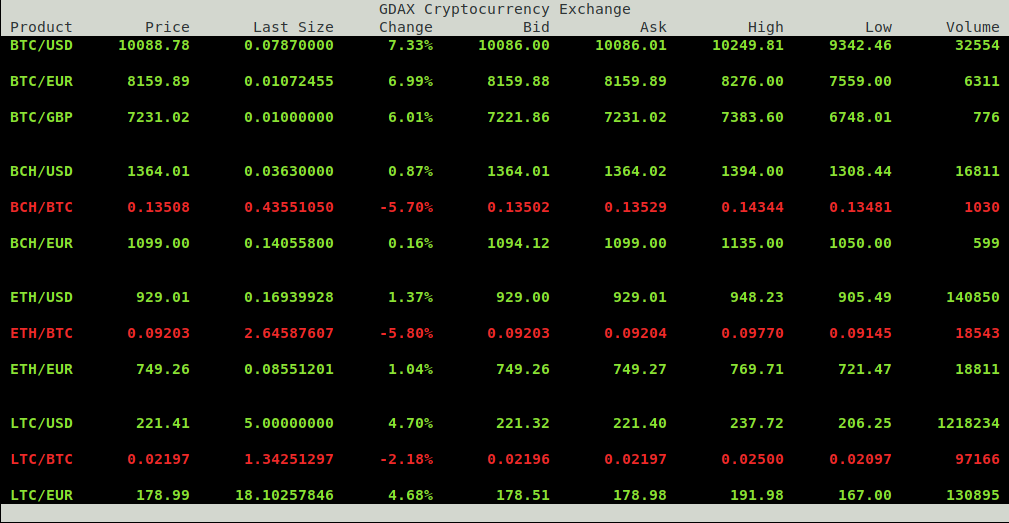
Task: Click the Volume column header
Action: point(973,27)
